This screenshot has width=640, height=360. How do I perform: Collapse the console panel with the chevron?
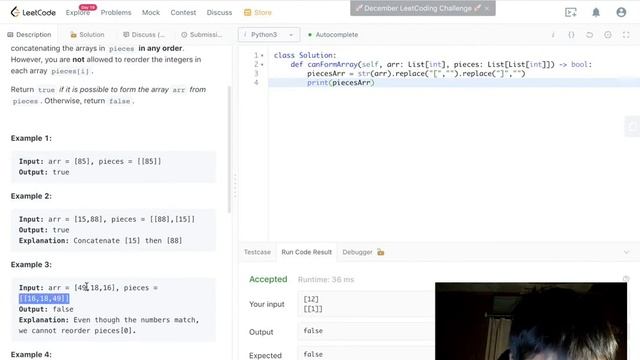(627, 252)
